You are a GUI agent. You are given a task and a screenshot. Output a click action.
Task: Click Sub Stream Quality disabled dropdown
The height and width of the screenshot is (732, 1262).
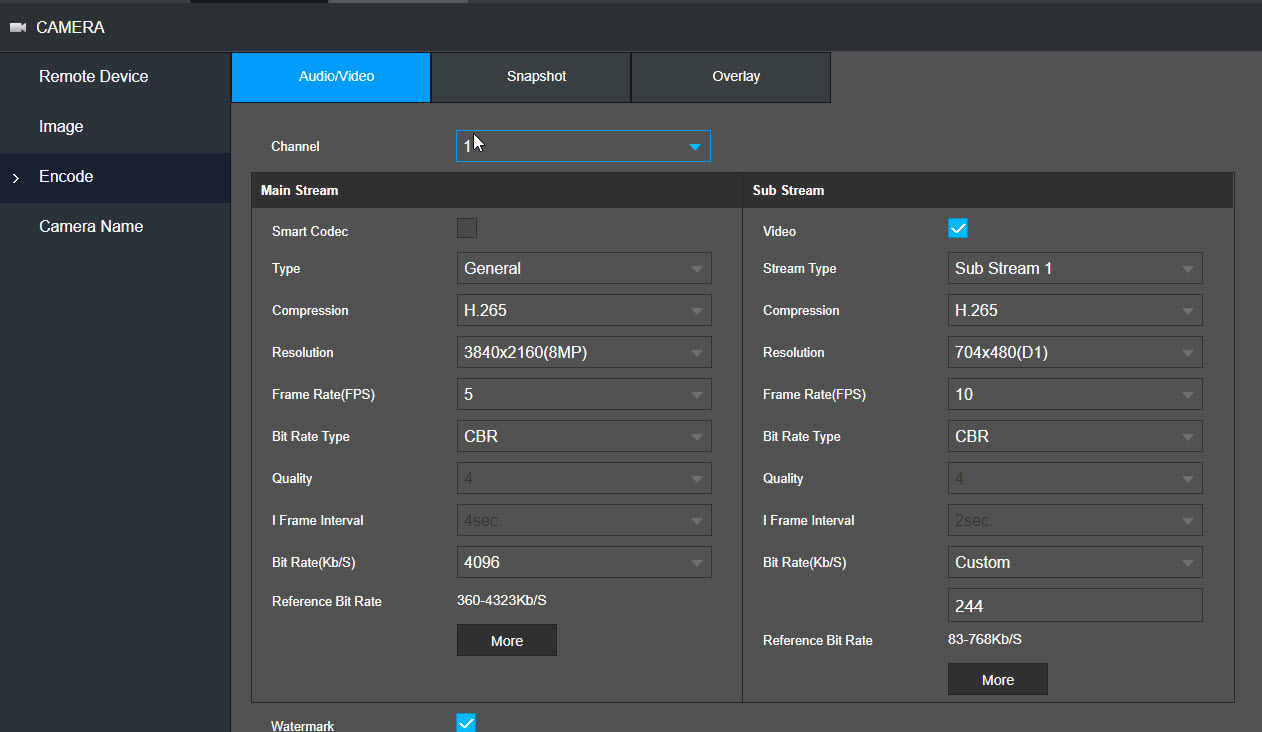(1075, 478)
